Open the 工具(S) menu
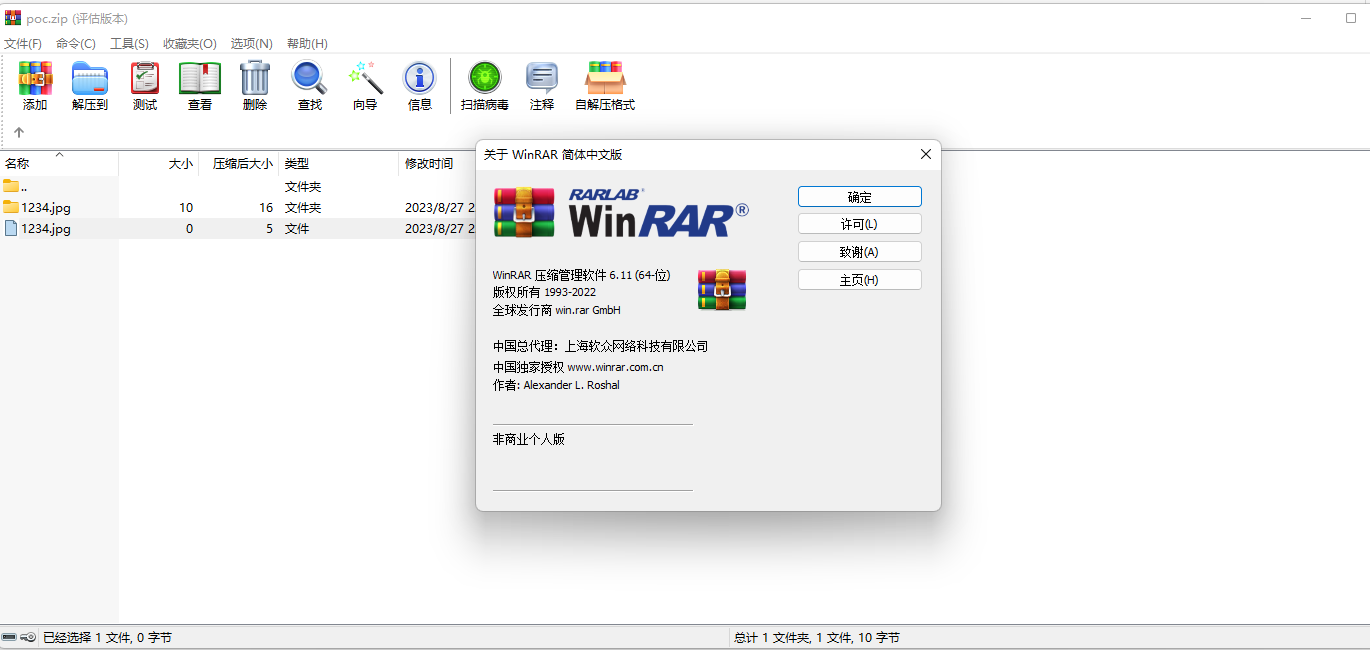The height and width of the screenshot is (650, 1370). [x=129, y=43]
